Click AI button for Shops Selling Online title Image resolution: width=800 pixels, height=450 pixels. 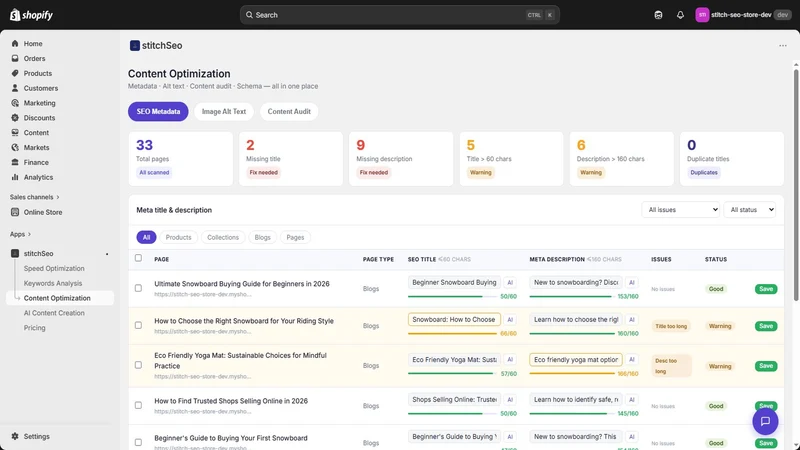coord(510,399)
